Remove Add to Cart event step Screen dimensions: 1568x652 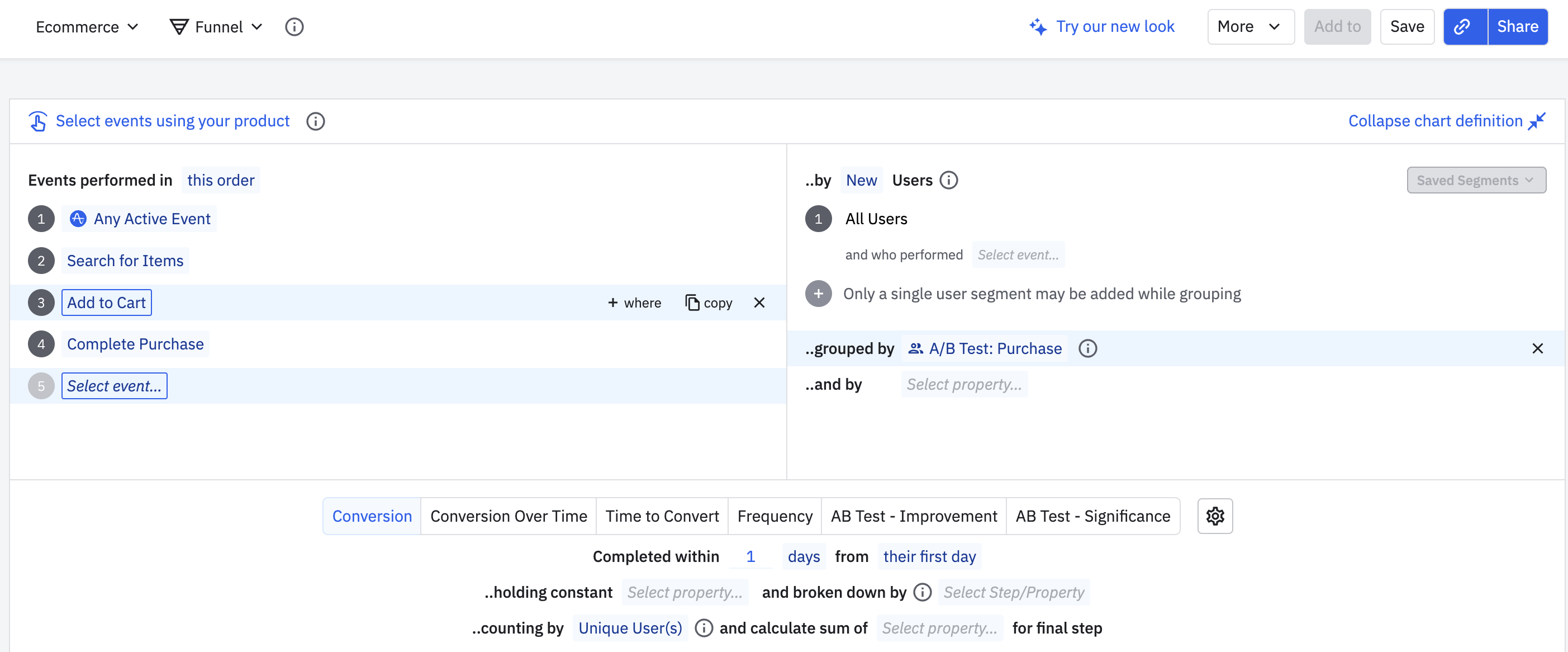759,303
